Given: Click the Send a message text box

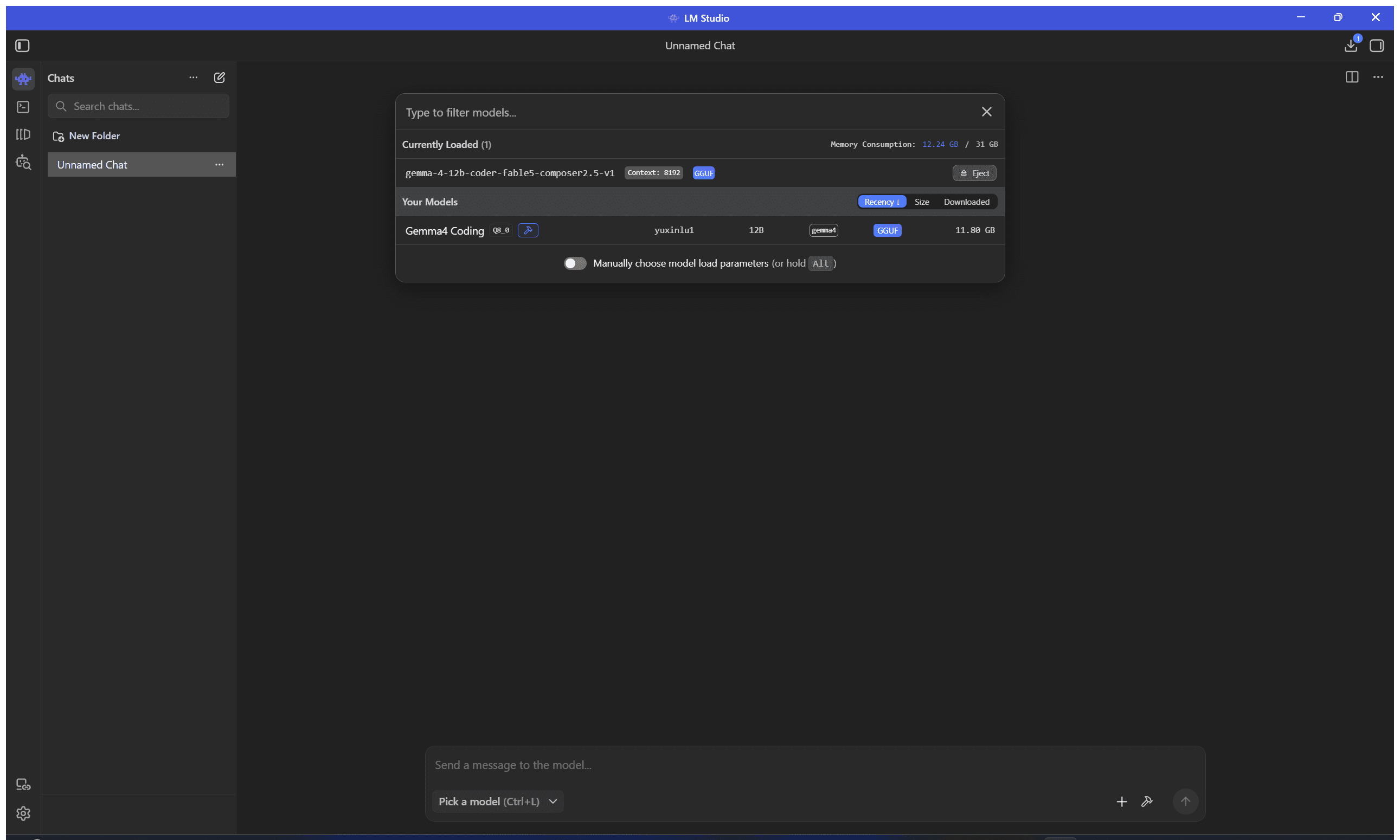Looking at the screenshot, I should coord(814,765).
